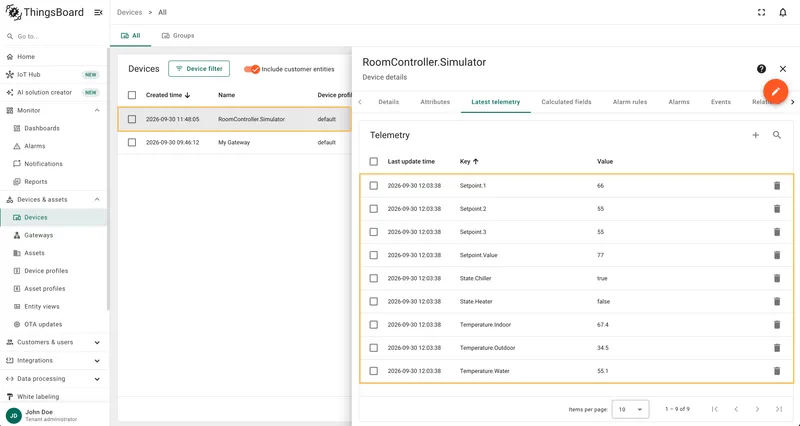Sort by Created time arrow

pyautogui.click(x=188, y=95)
